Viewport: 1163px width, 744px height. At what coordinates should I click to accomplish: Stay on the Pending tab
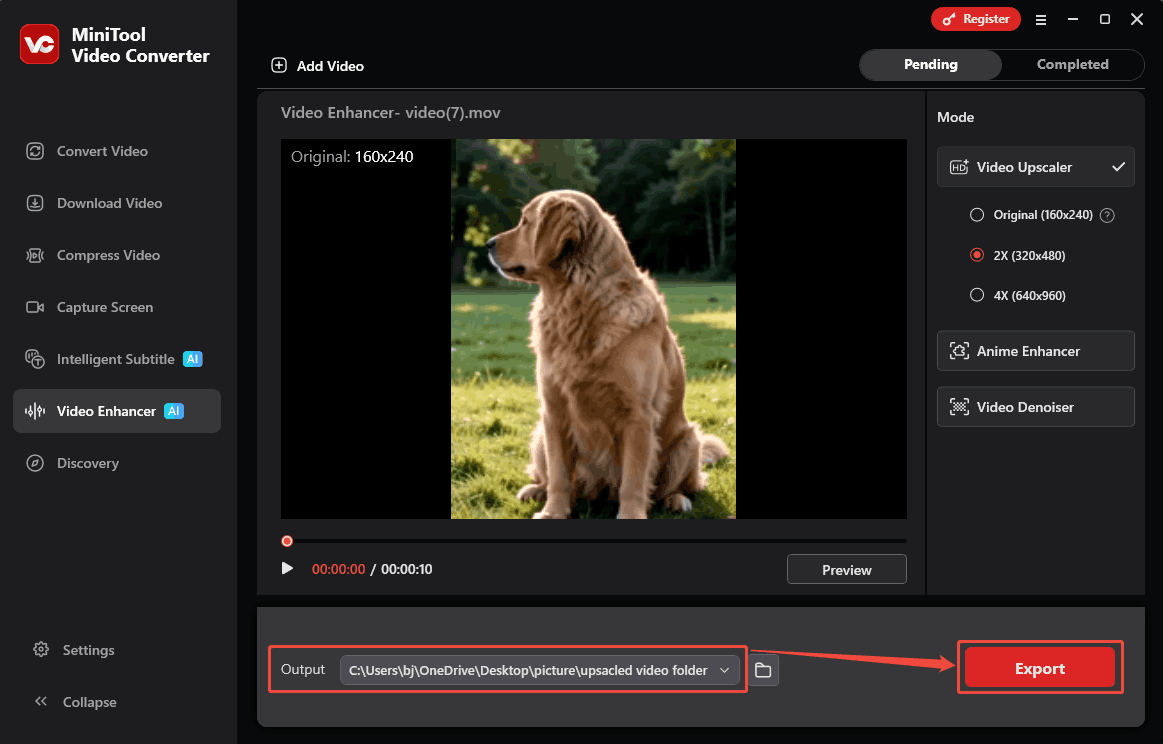(930, 64)
